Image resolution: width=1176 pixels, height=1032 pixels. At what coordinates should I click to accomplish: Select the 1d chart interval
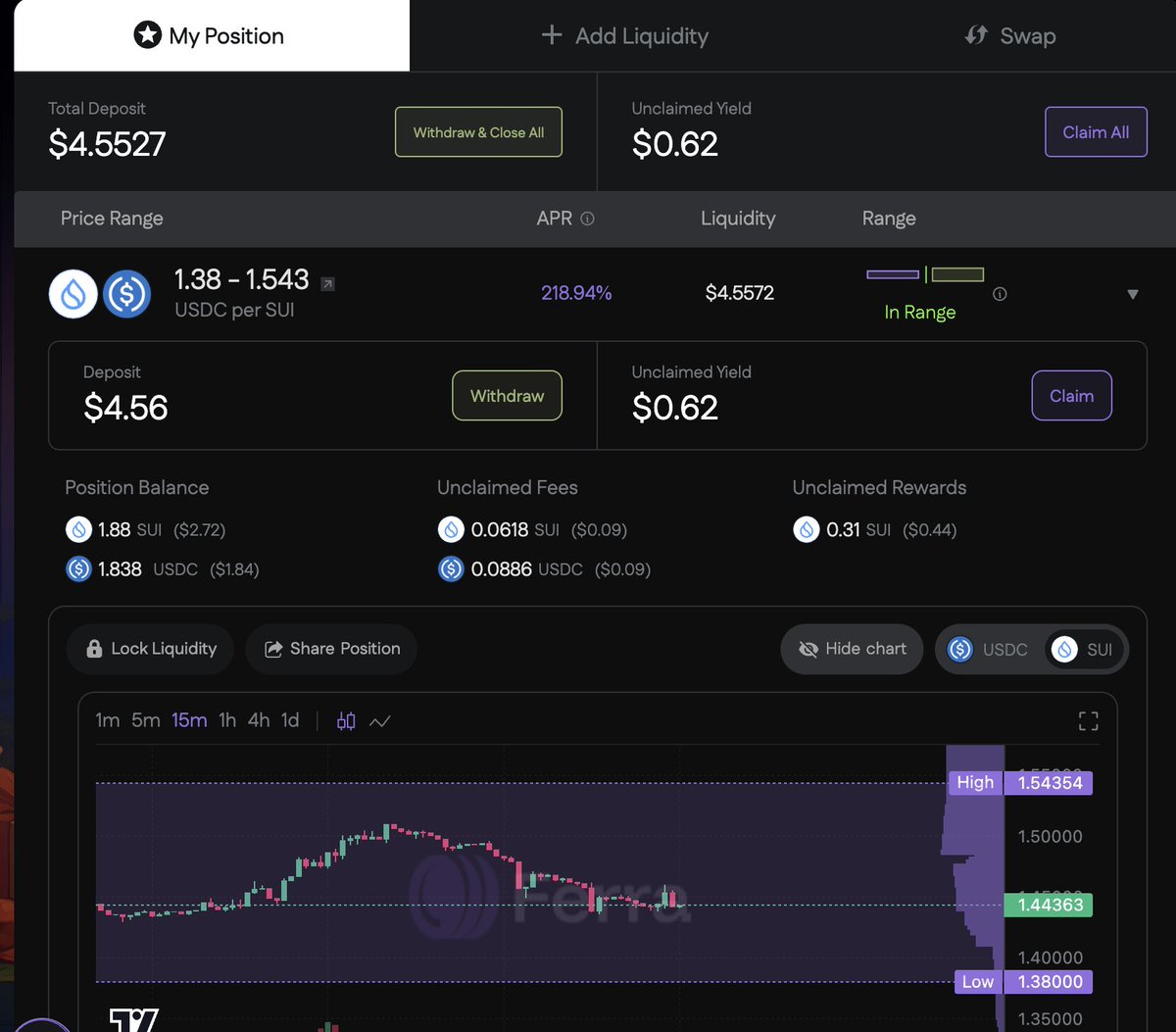pos(290,720)
